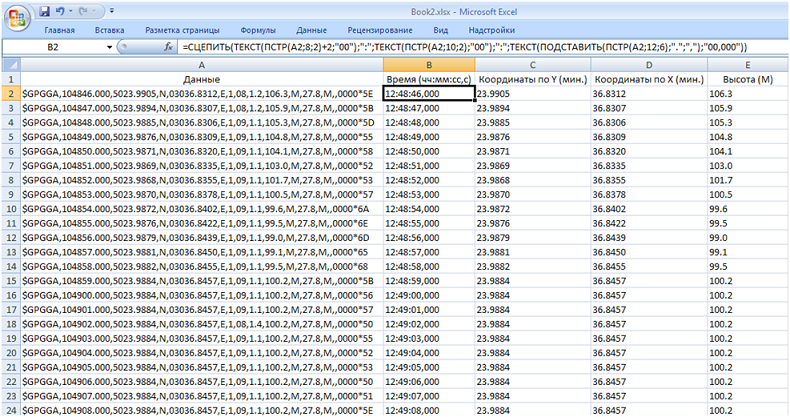Switch to Разметка страницы tab

(x=182, y=30)
